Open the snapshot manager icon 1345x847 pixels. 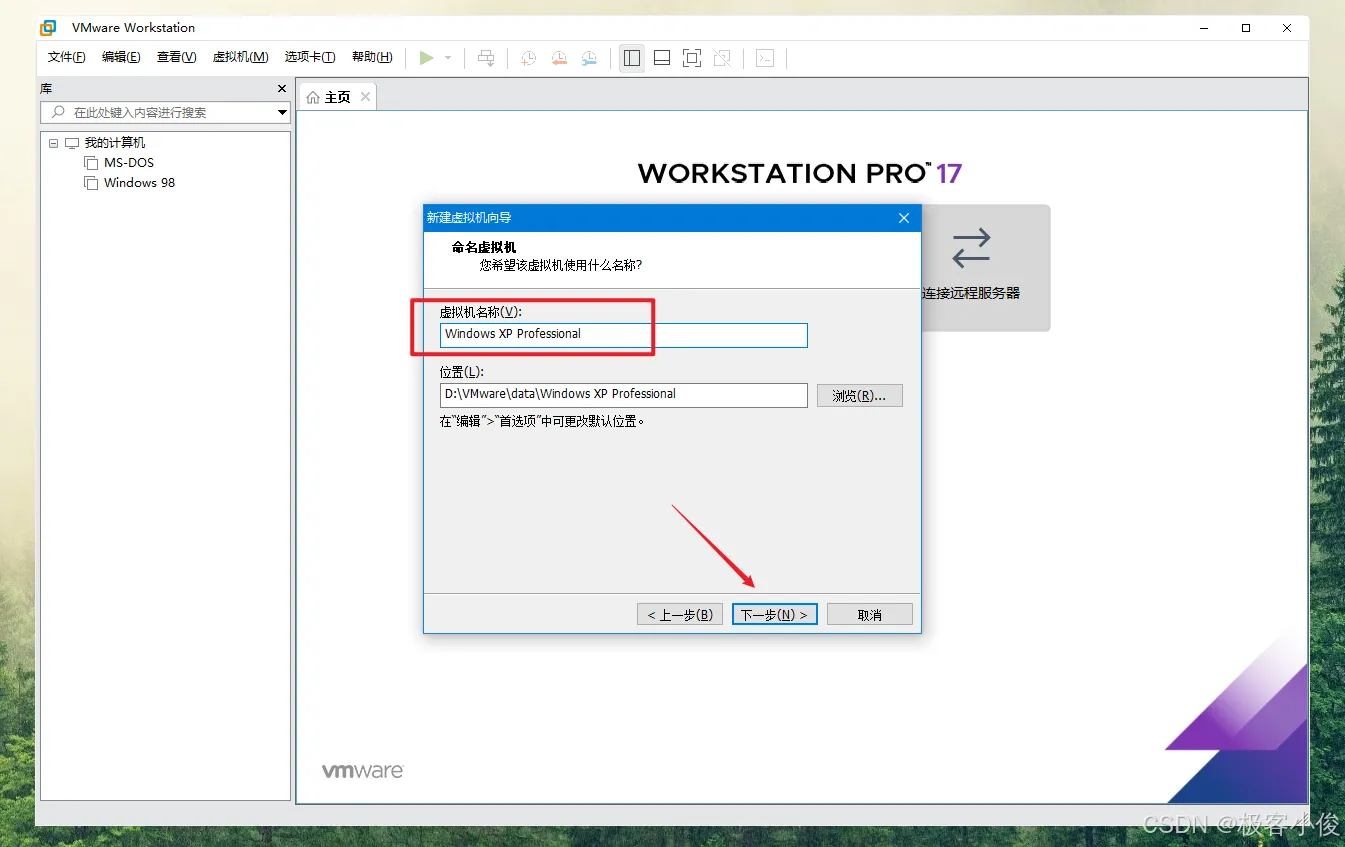click(590, 58)
